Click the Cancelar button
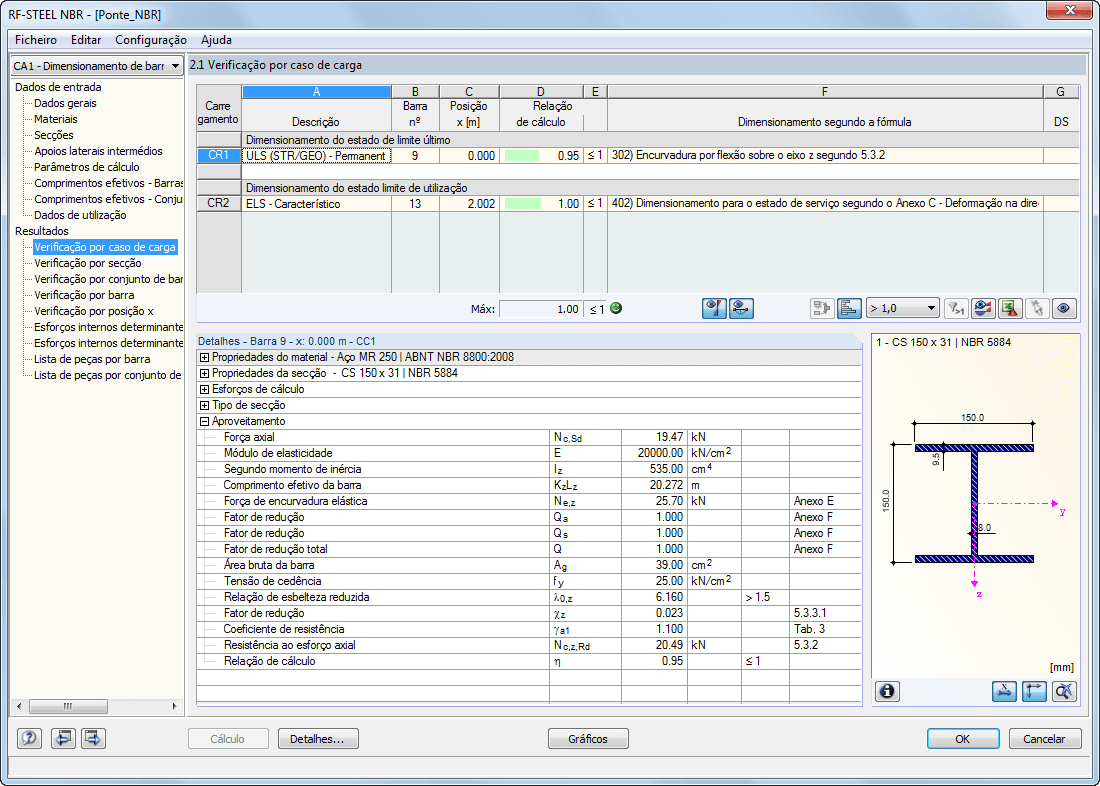The height and width of the screenshot is (786, 1100). (x=1044, y=738)
